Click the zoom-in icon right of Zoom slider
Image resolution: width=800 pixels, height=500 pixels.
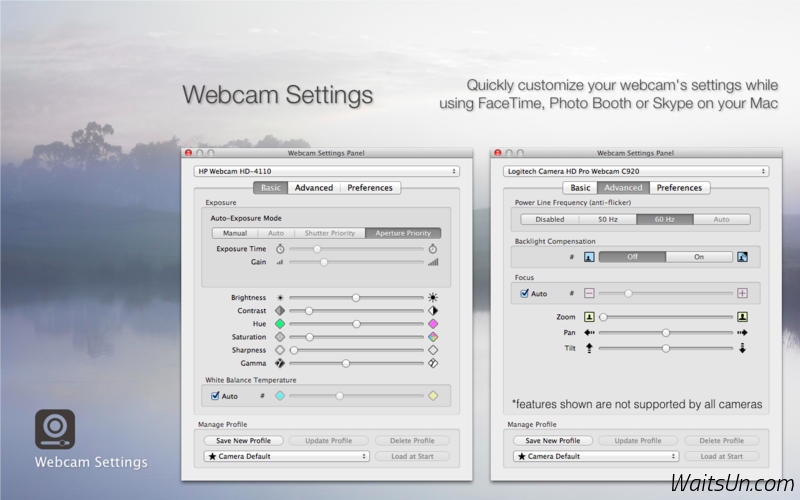click(x=742, y=317)
